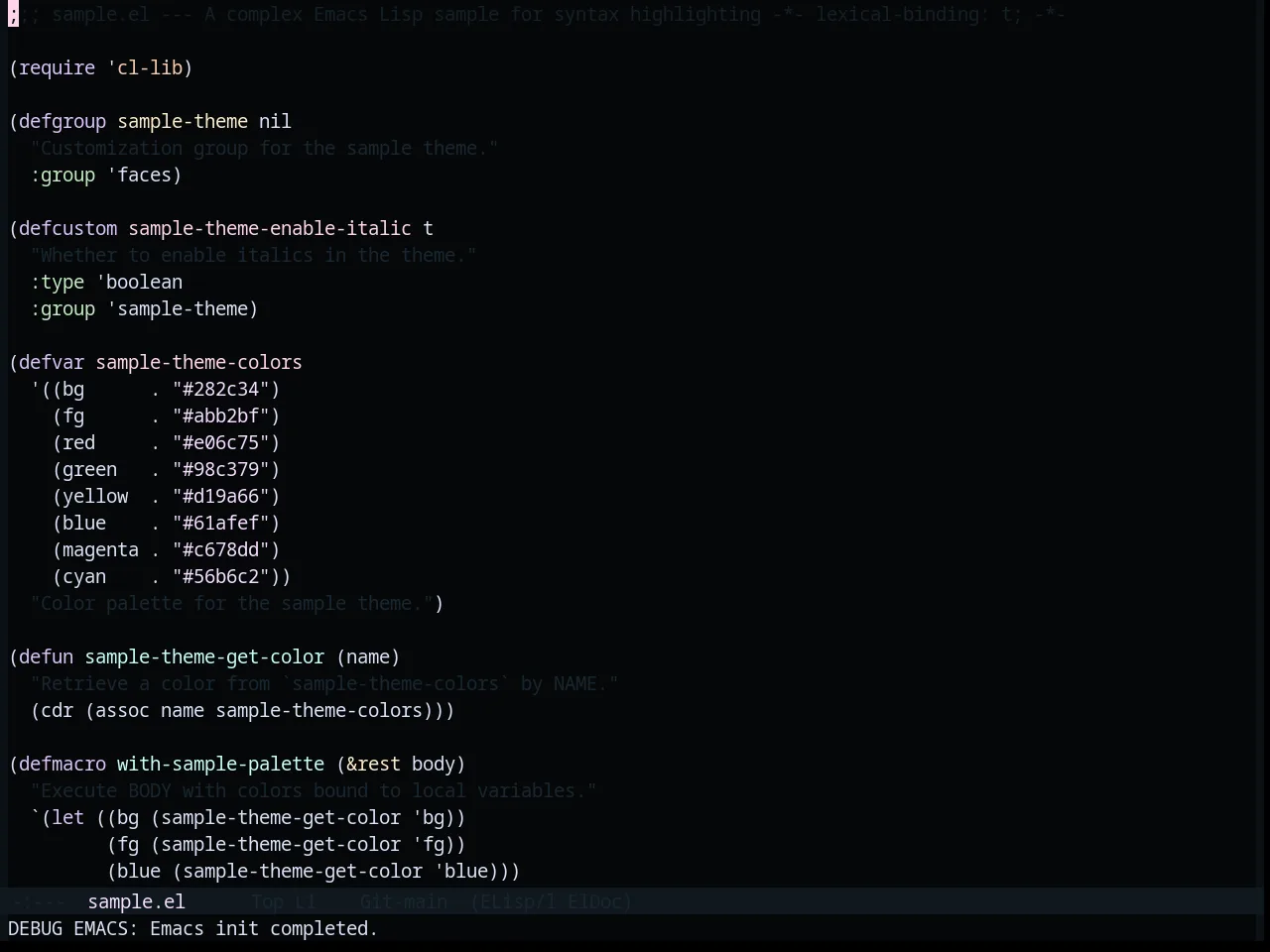Click the ':type' keyword
1270x952 pixels.
[x=57, y=282]
